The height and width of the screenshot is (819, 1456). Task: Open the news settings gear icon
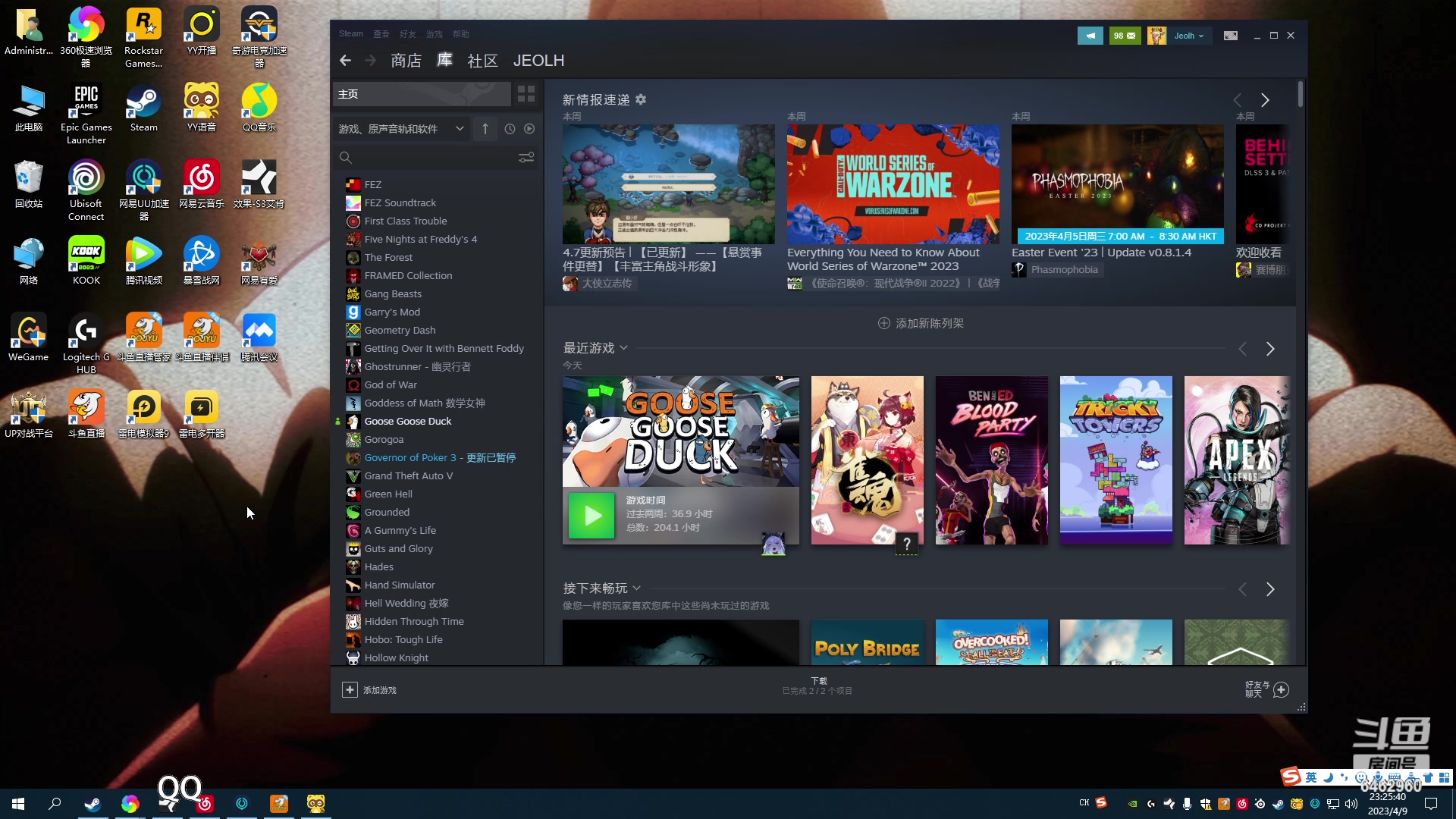coord(641,99)
